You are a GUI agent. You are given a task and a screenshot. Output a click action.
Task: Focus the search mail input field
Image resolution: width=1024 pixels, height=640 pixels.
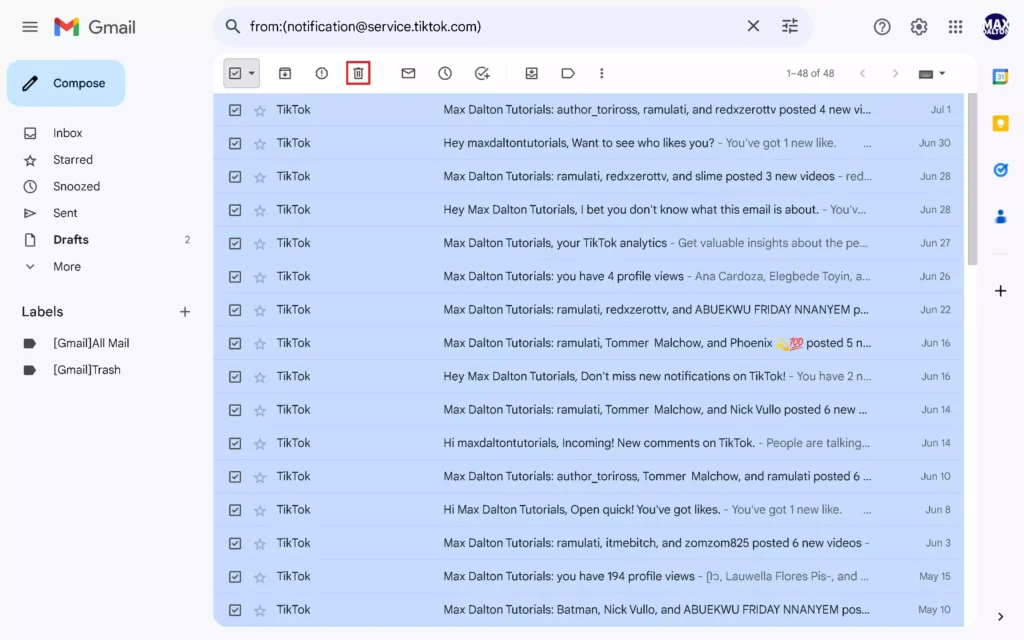point(494,27)
